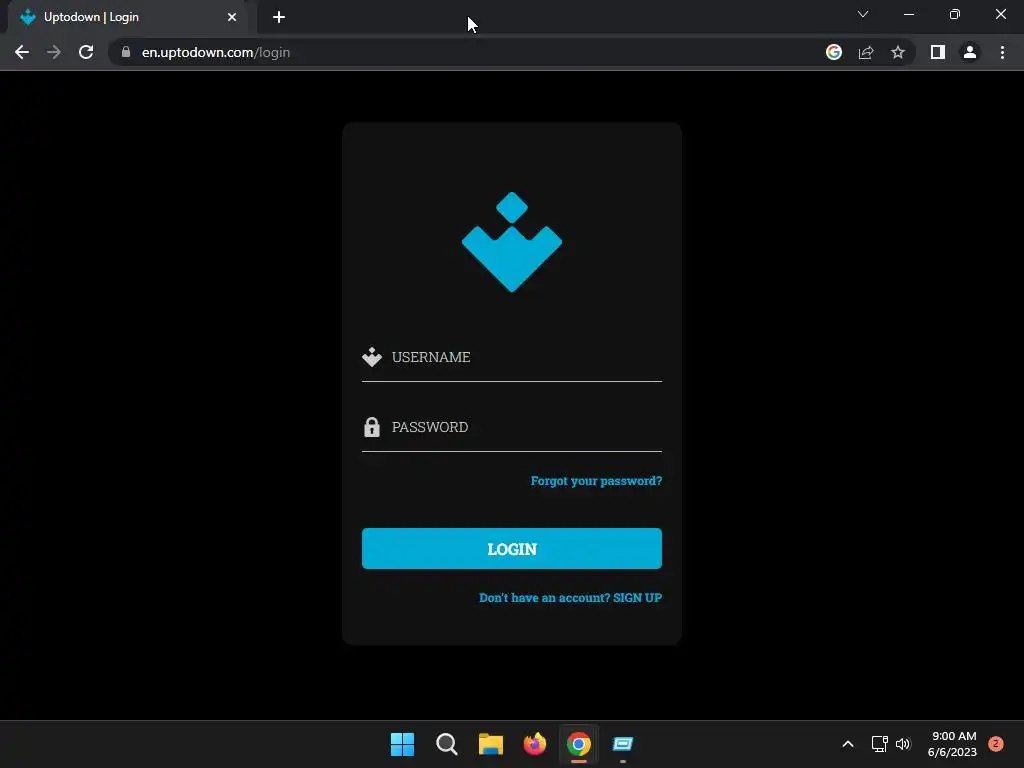Restore down the Chrome window
This screenshot has width=1024, height=768.
[x=955, y=14]
